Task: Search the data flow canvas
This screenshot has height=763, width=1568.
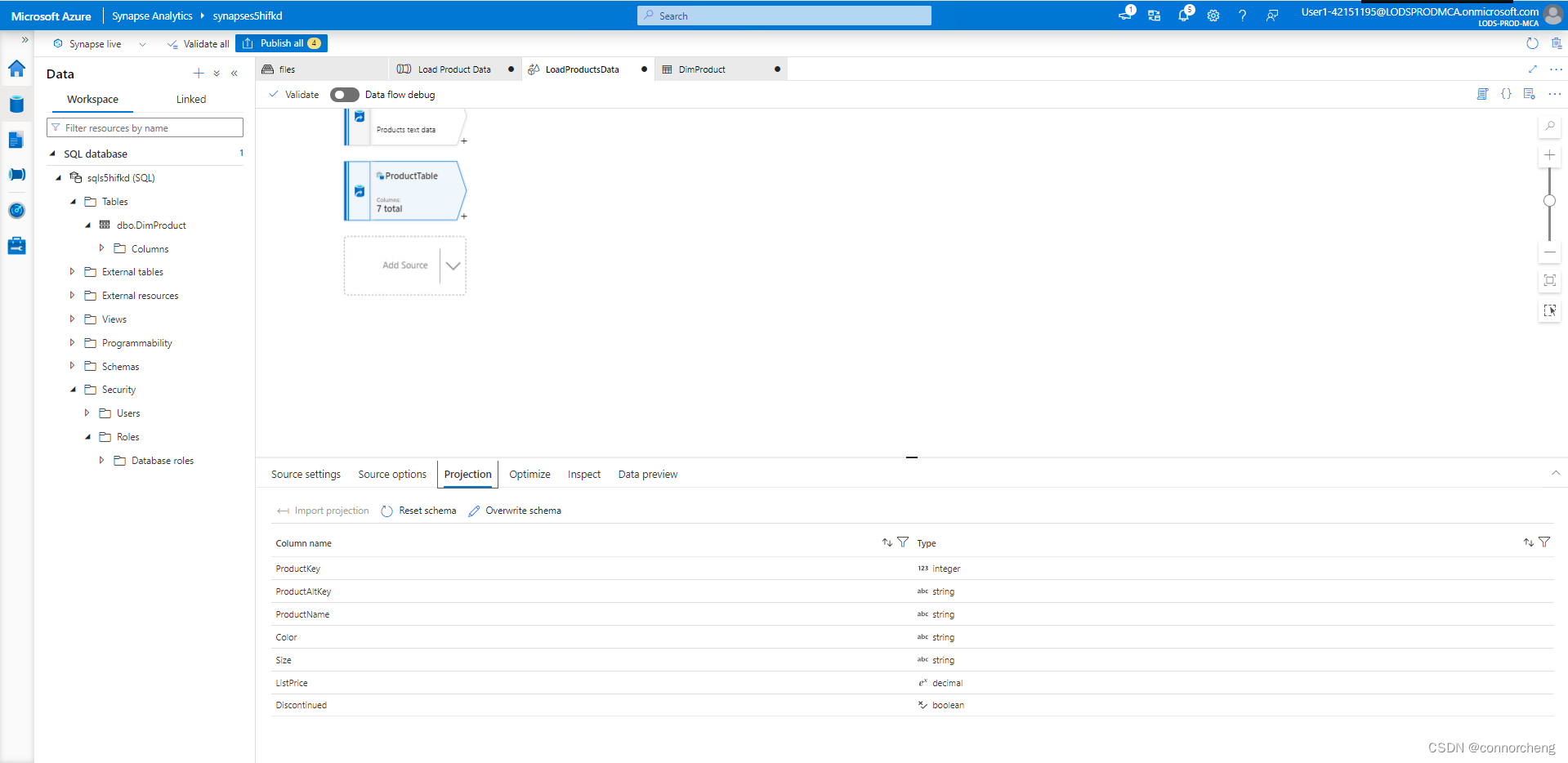Action: (1550, 126)
